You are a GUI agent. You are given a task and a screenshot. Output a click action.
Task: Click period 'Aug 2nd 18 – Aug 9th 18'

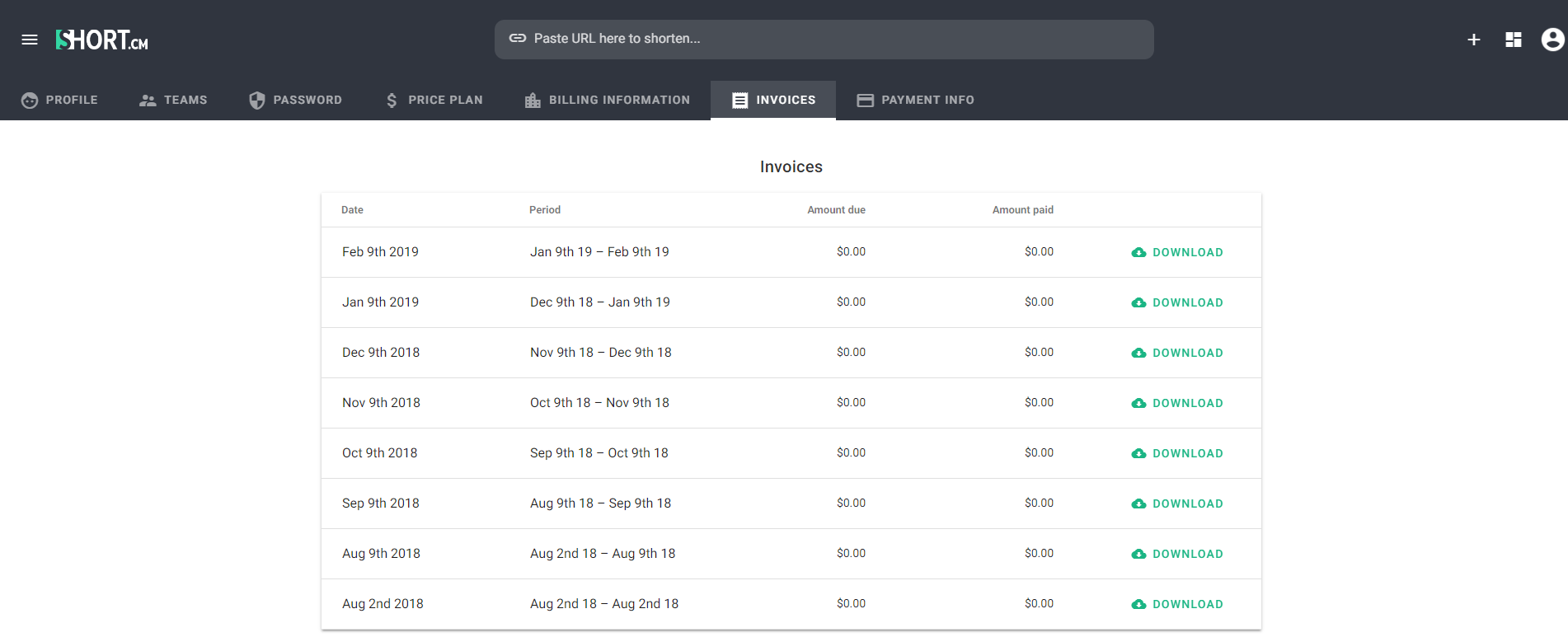[x=603, y=554]
